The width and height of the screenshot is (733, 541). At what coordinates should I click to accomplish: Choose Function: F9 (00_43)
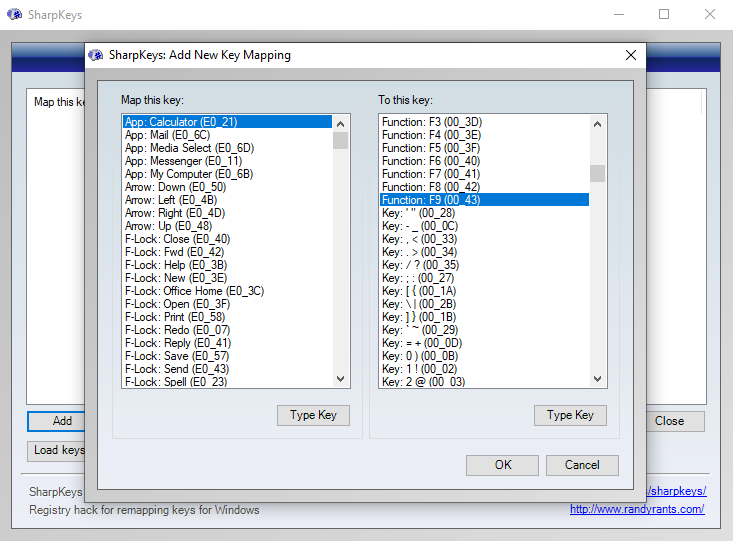pos(484,200)
